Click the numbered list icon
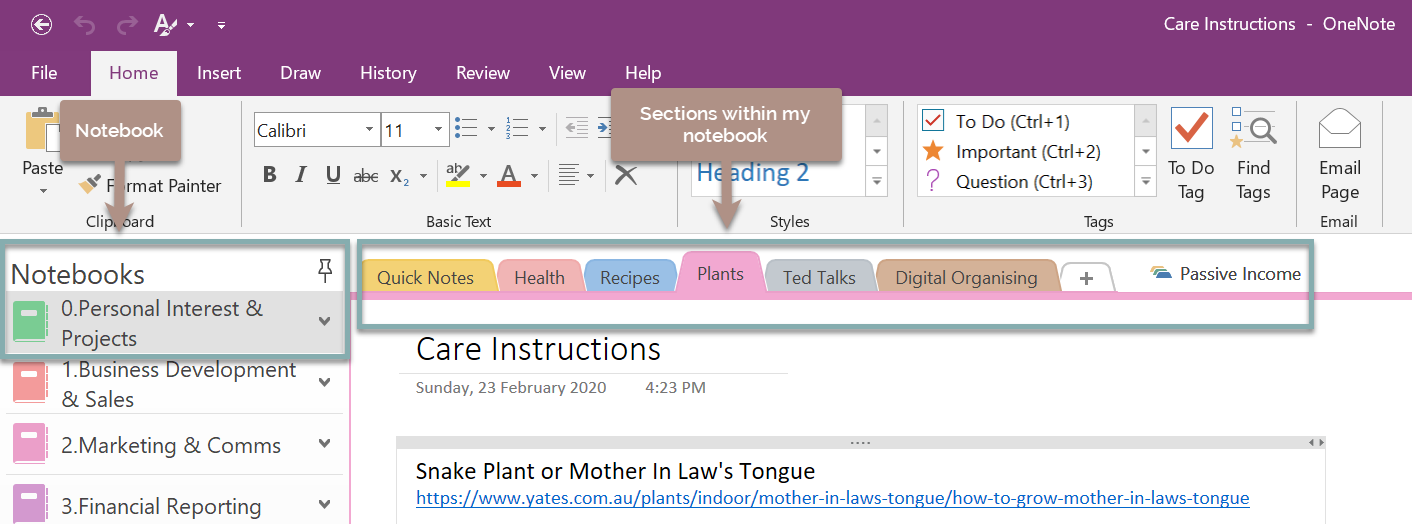 pos(517,127)
